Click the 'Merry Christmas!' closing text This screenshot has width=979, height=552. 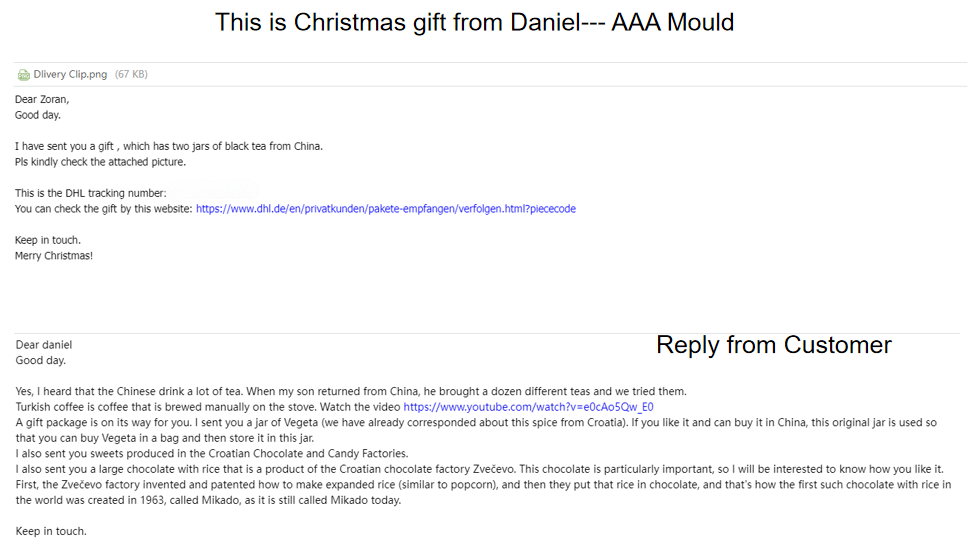point(54,256)
